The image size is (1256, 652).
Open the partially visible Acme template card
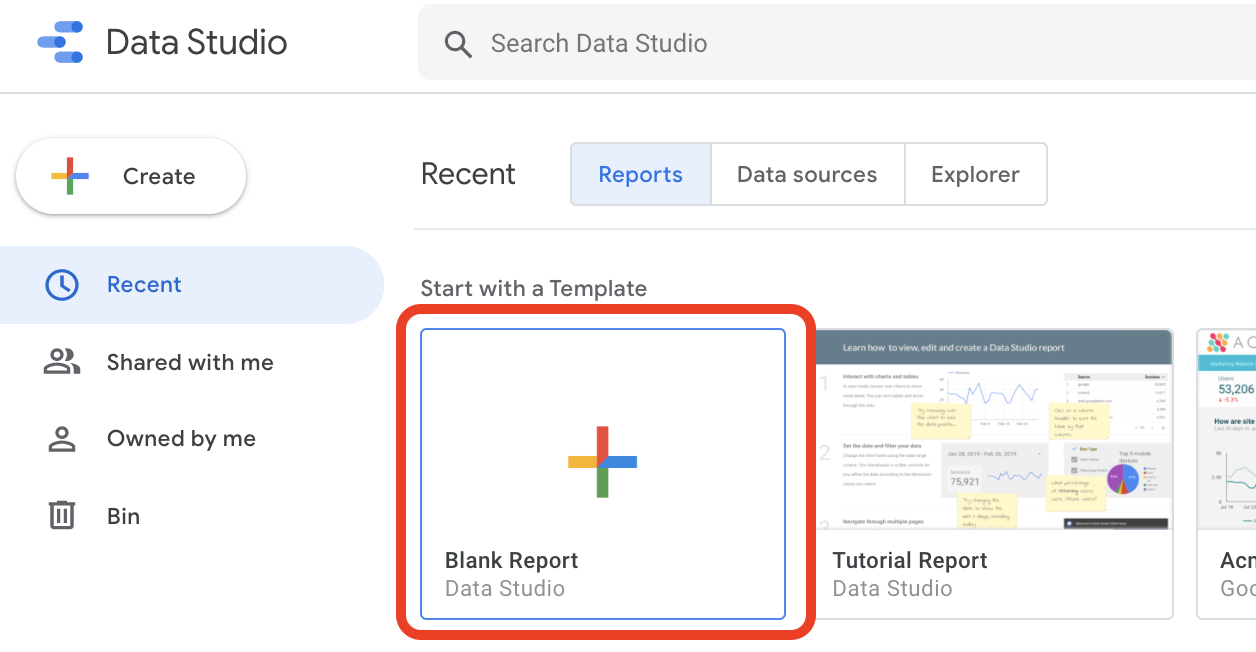coord(1227,474)
